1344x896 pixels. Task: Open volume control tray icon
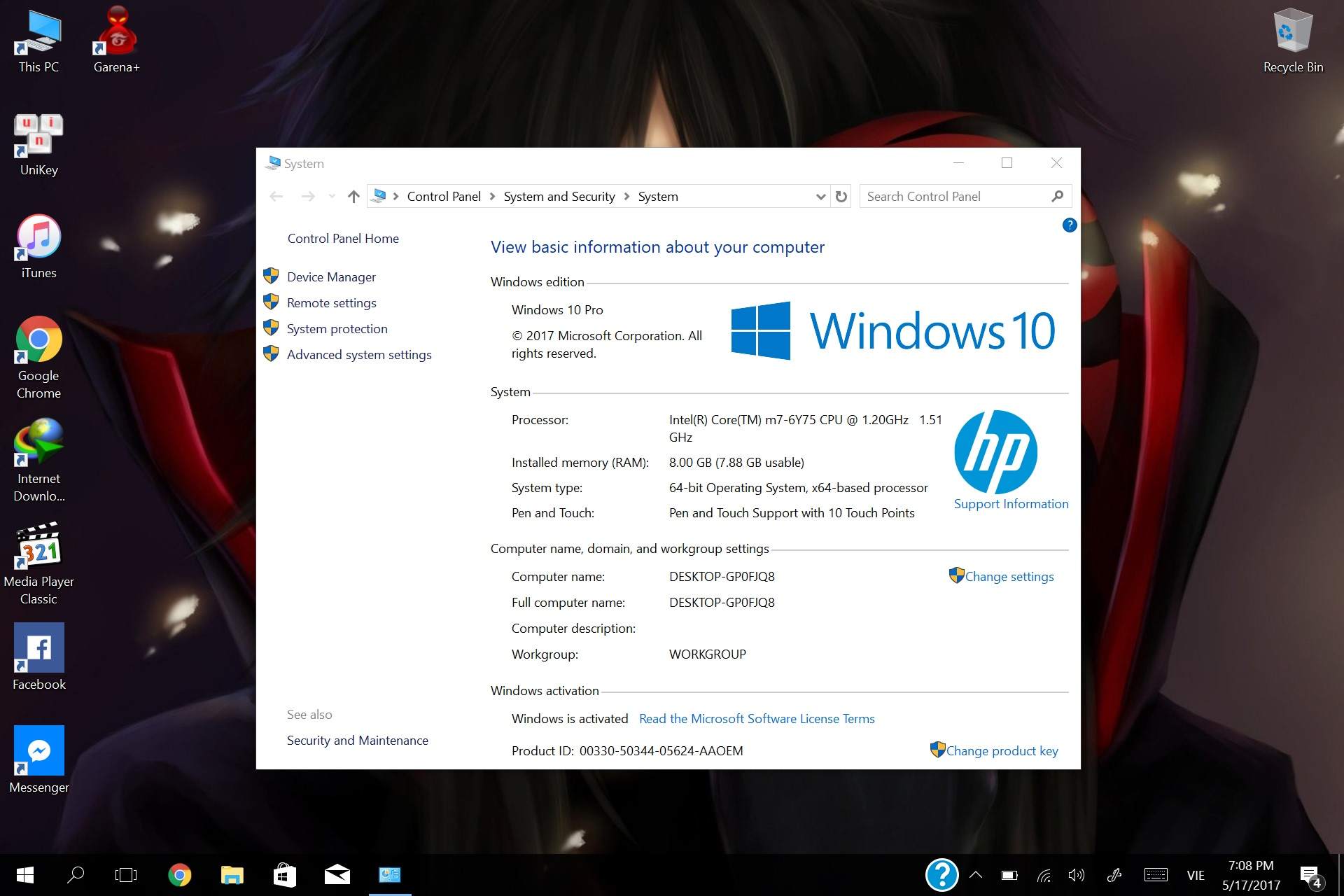point(1077,875)
